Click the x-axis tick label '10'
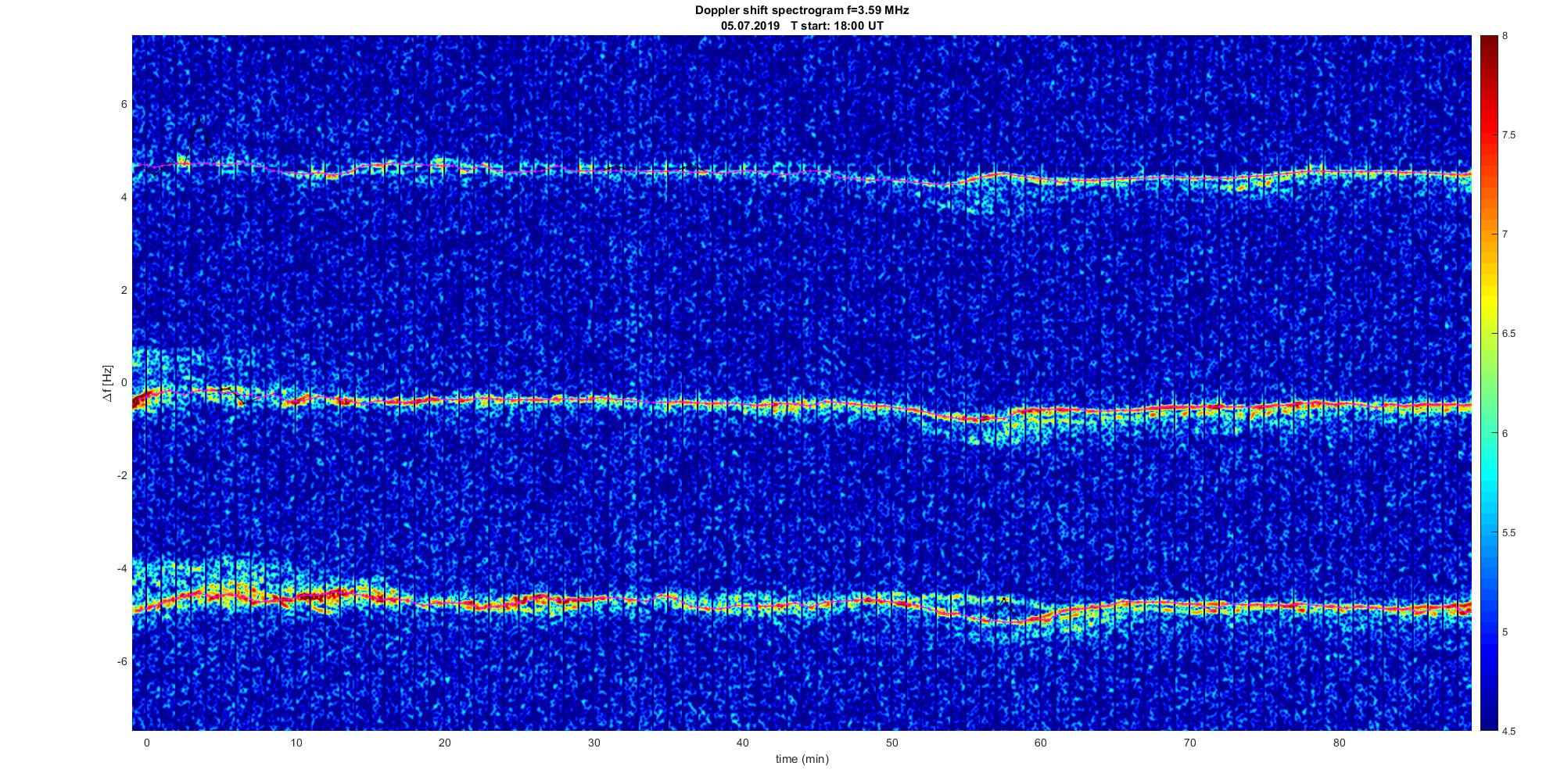The image size is (1564, 784). pyautogui.click(x=296, y=743)
